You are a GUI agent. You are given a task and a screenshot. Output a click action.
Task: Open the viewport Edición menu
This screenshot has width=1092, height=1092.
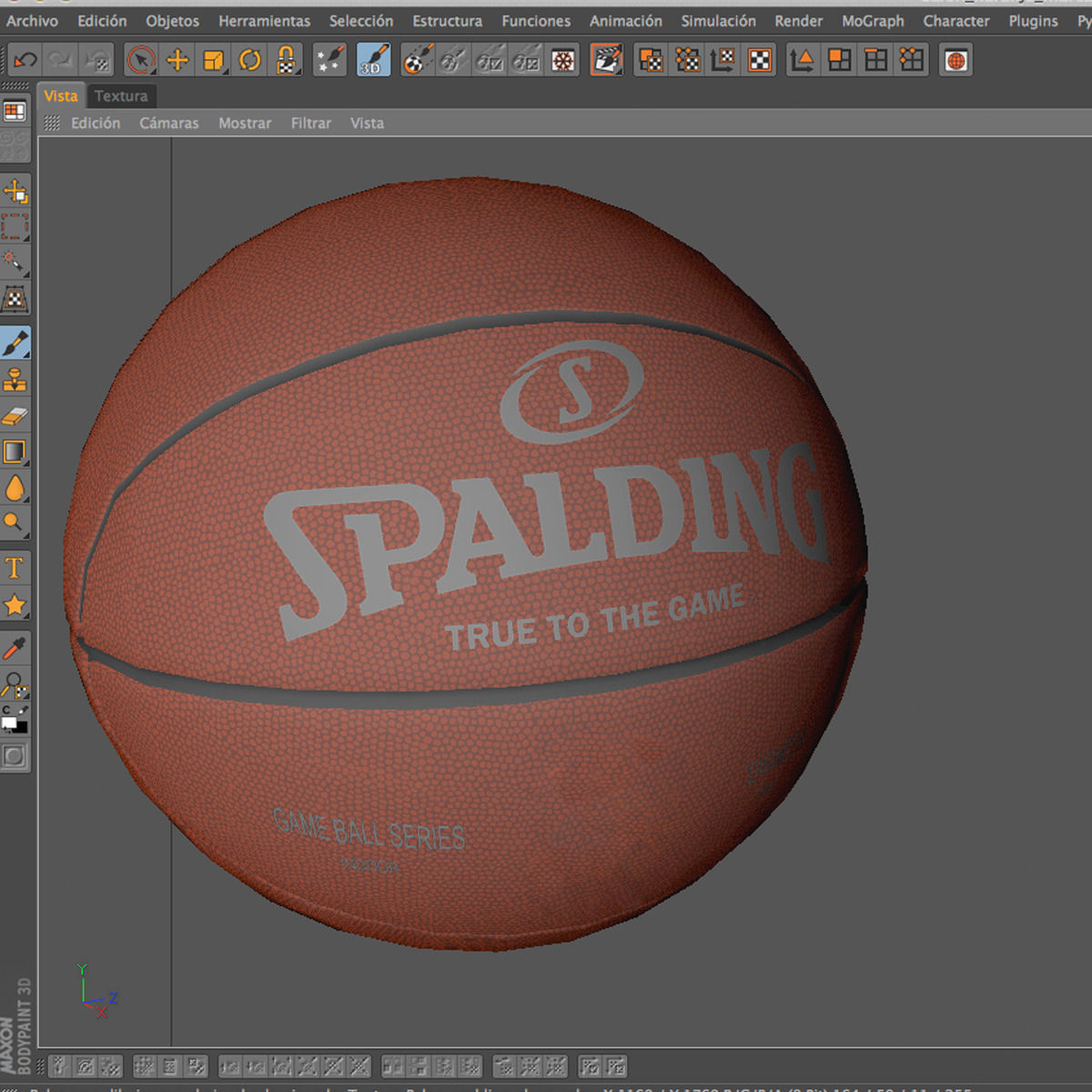pyautogui.click(x=96, y=123)
